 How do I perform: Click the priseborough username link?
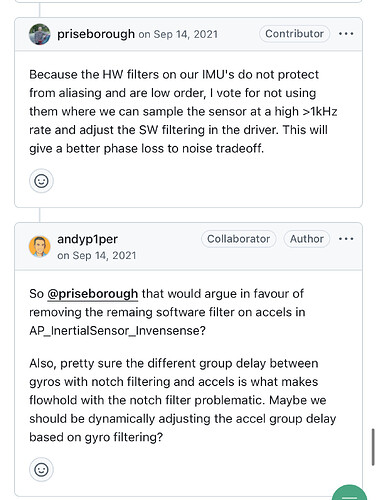96,34
